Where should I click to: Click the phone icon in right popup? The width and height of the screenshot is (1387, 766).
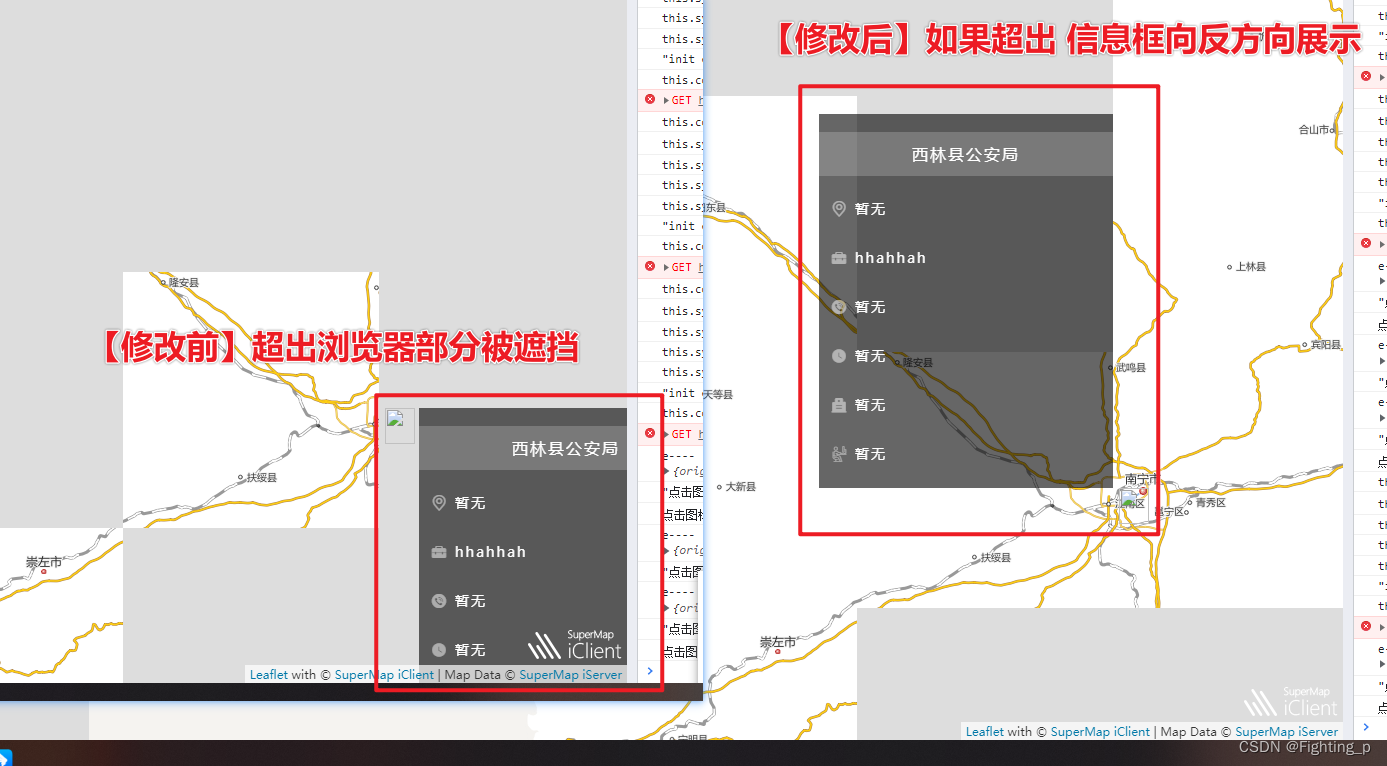pyautogui.click(x=839, y=307)
